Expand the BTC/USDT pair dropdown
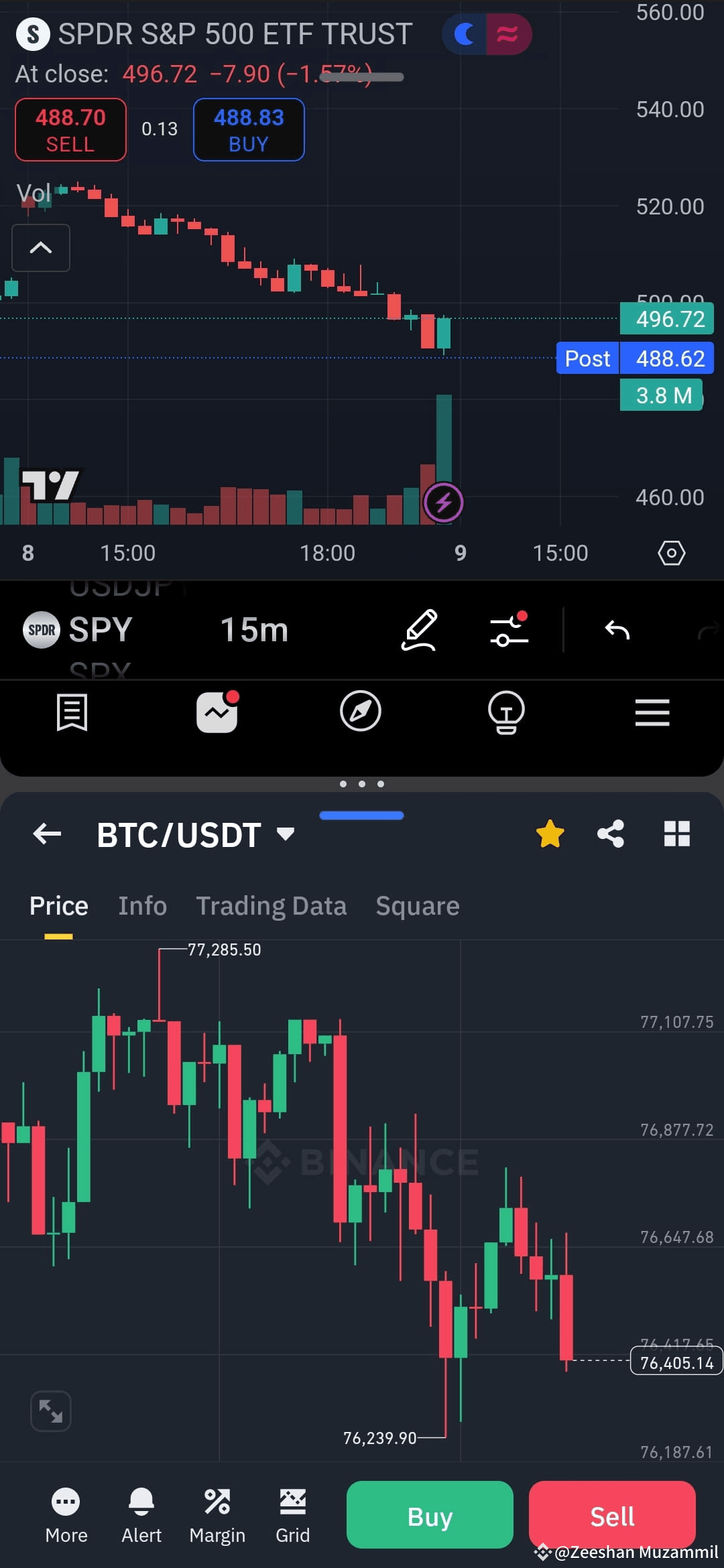This screenshot has width=724, height=1568. coord(286,834)
